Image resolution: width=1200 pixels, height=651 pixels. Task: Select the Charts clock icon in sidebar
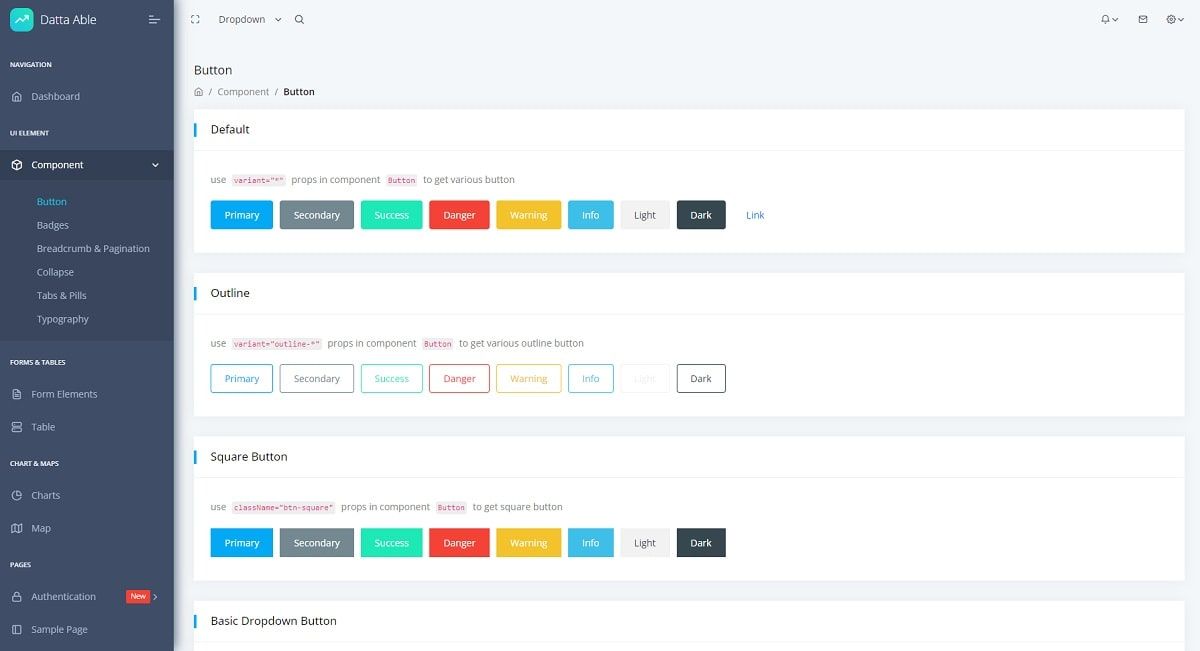(18, 495)
